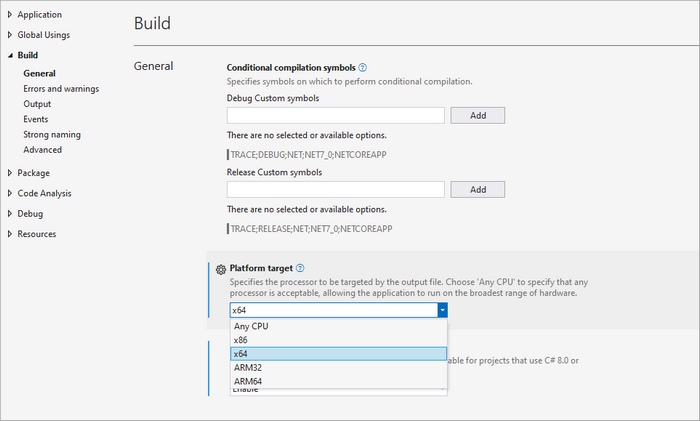Select the Code Analysis category label
The image size is (700, 421).
point(44,193)
